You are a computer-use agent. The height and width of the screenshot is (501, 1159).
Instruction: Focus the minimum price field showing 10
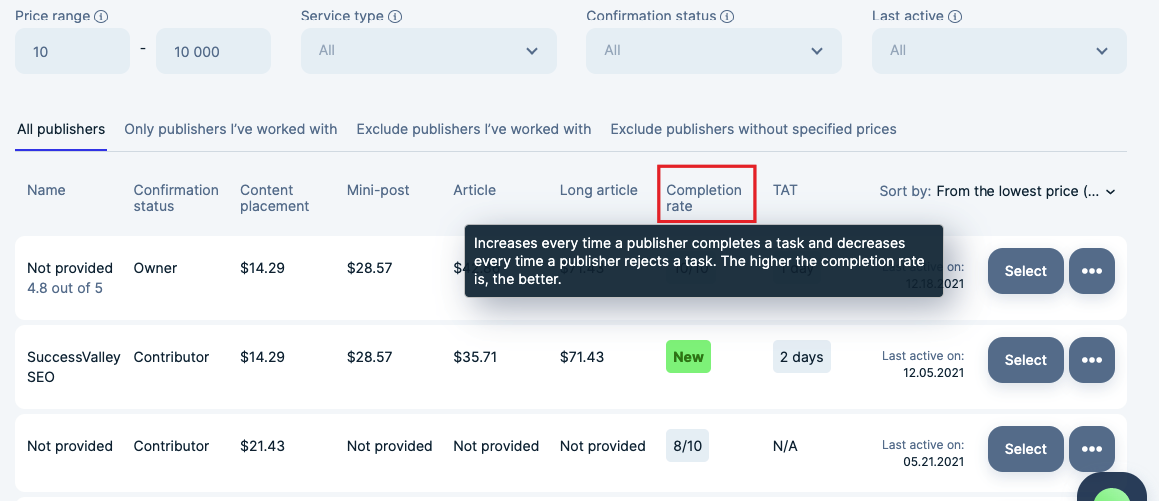tap(72, 51)
